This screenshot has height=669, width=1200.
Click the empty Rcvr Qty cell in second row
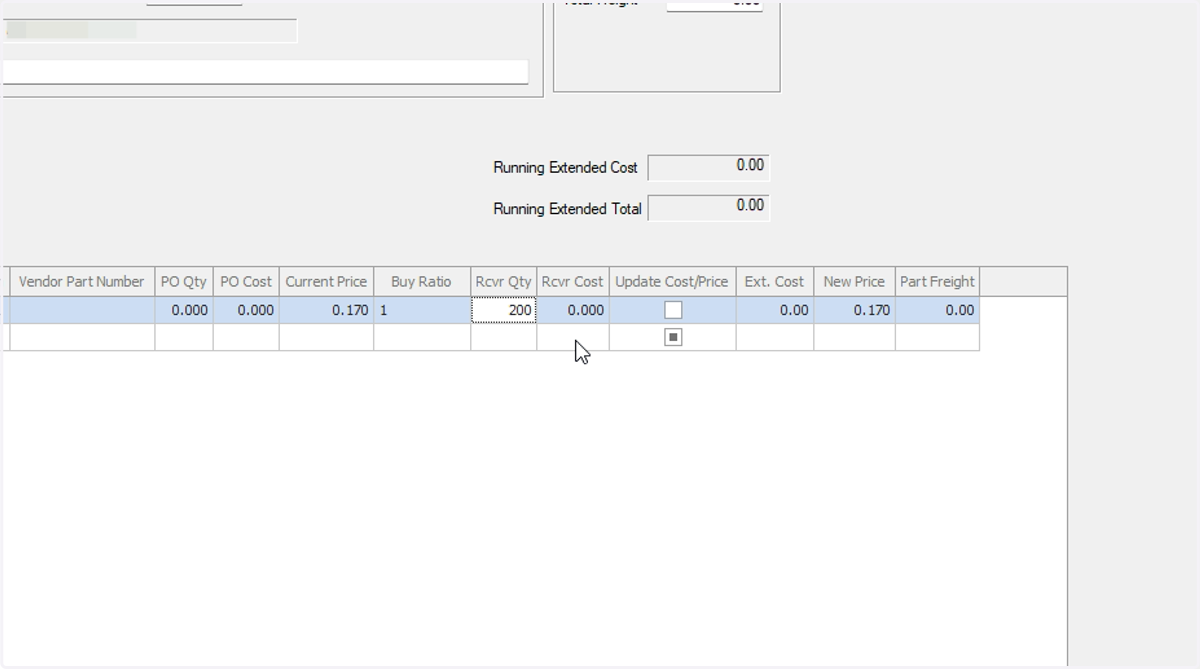504,337
